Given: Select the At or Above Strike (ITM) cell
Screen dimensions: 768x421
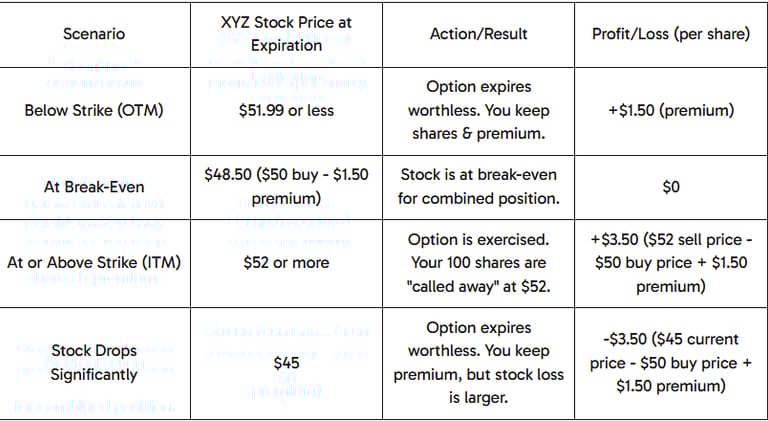Looking at the screenshot, I should tap(94, 263).
